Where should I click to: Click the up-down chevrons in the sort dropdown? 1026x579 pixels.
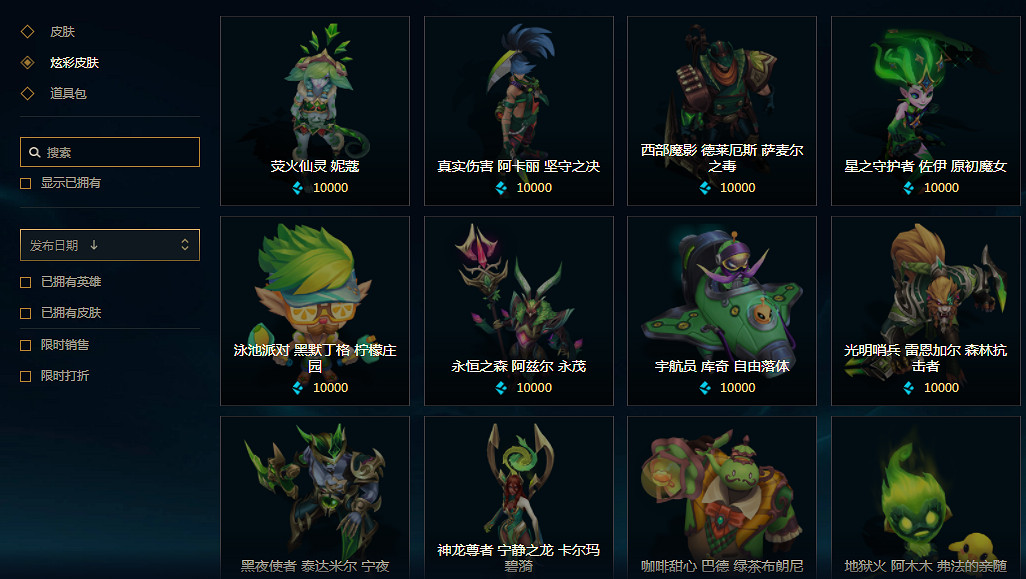[x=185, y=245]
